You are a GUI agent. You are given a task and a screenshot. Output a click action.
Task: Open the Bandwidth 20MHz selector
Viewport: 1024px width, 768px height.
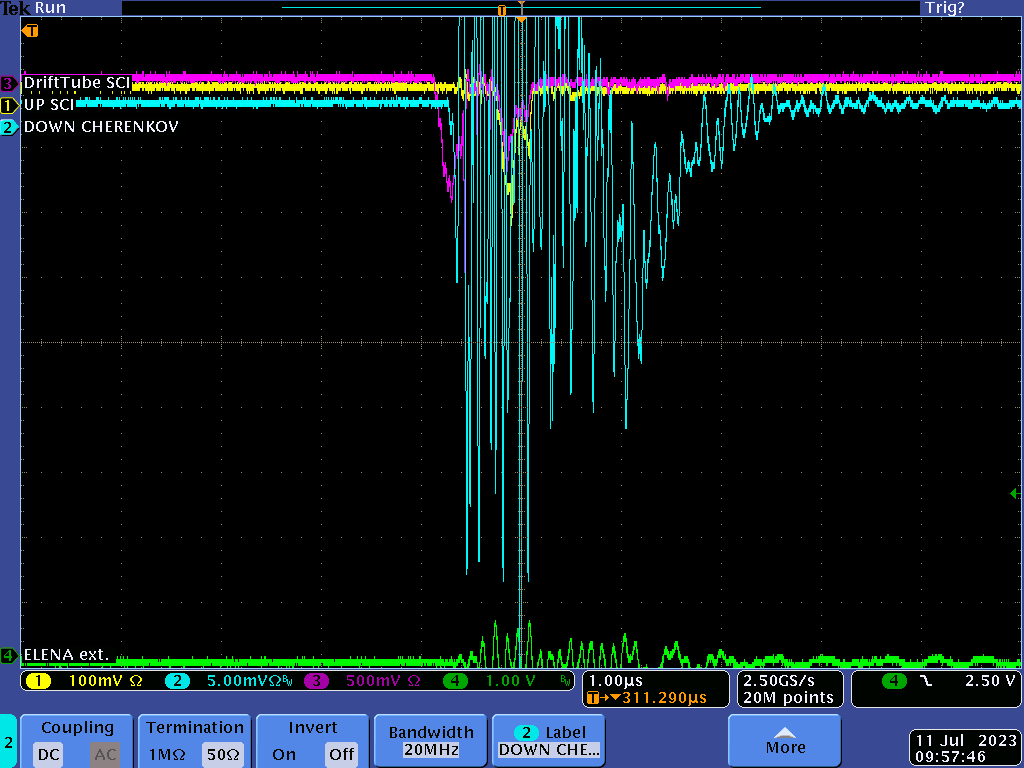pos(433,741)
